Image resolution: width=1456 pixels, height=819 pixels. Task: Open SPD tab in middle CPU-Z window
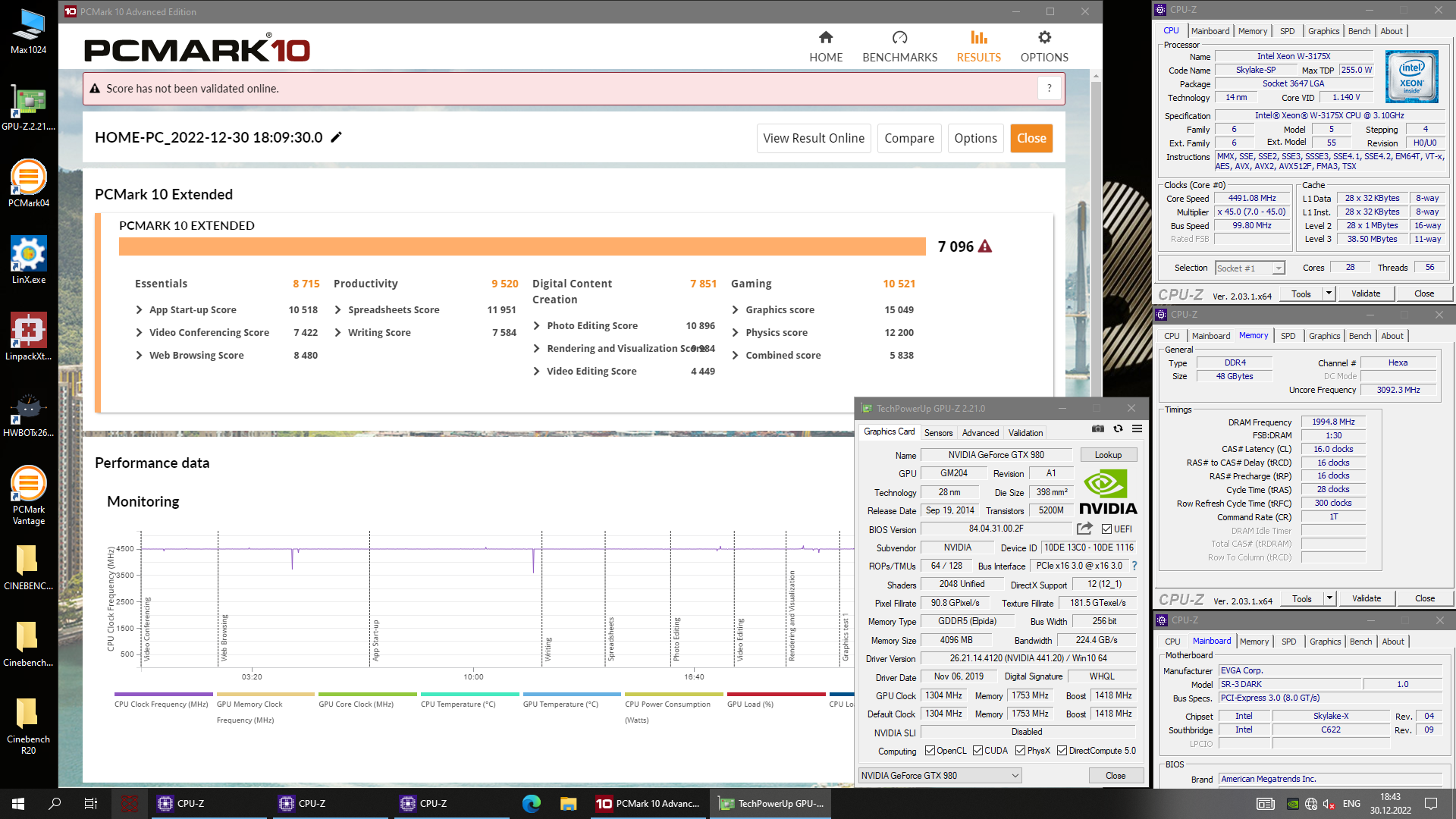(1288, 336)
